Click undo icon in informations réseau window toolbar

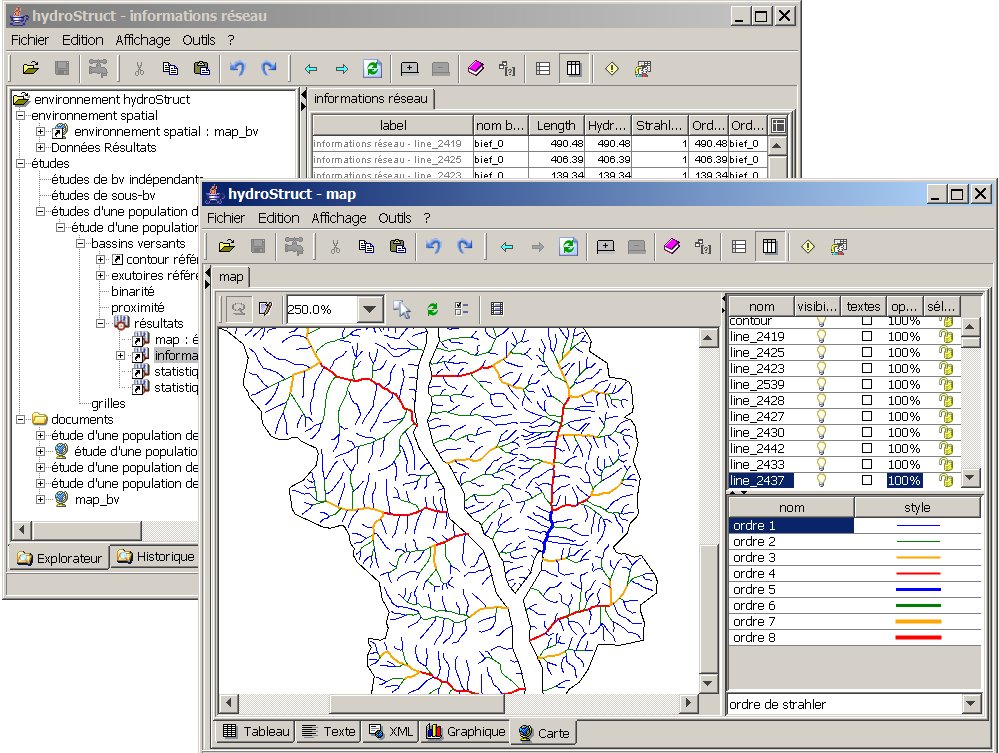click(x=238, y=68)
